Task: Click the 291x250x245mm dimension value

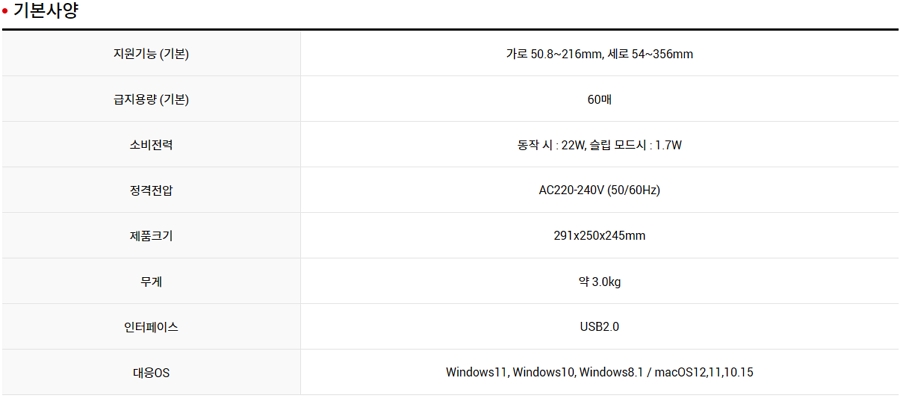Action: pos(599,236)
